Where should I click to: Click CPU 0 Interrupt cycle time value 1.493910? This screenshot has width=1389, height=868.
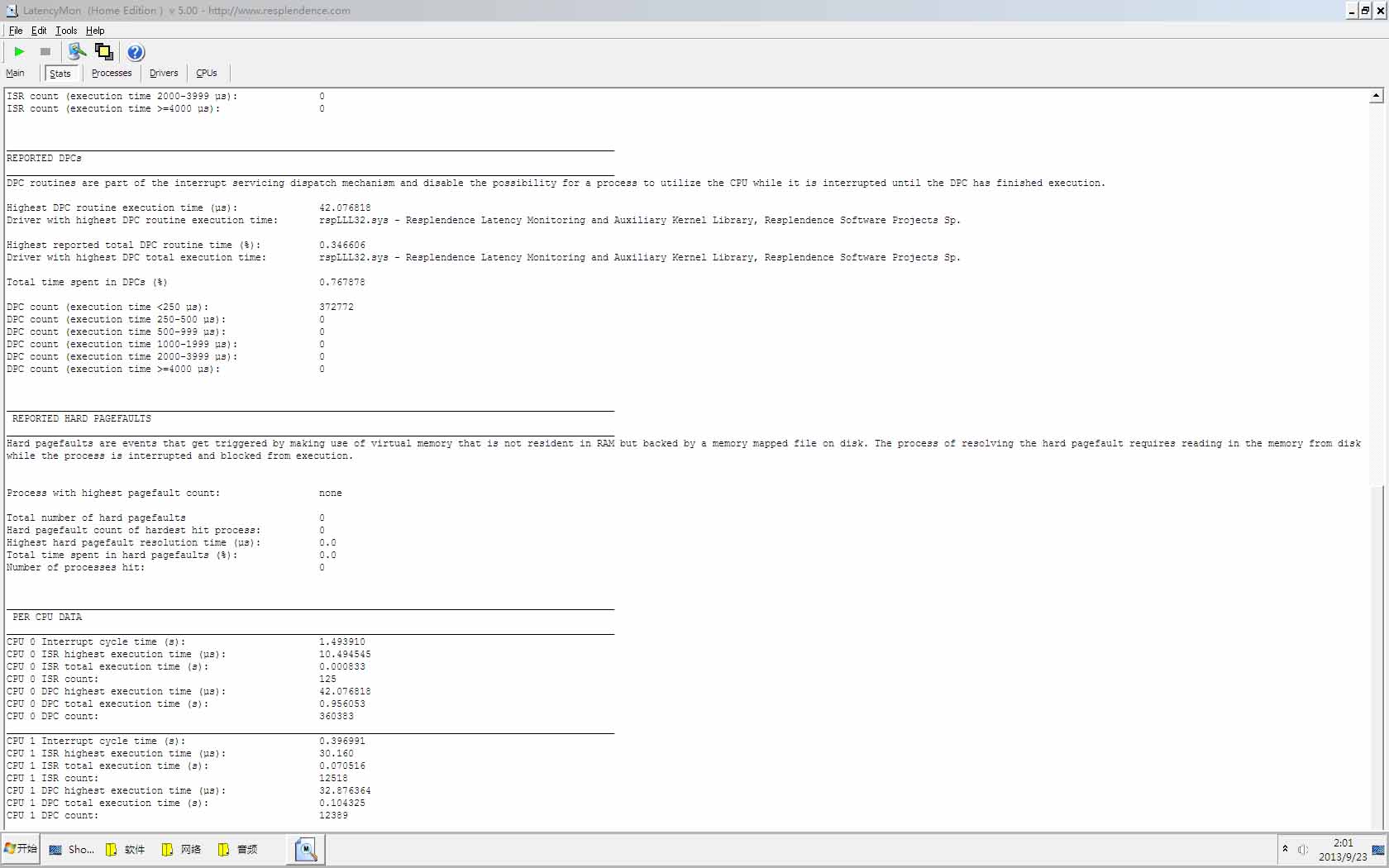[x=342, y=641]
